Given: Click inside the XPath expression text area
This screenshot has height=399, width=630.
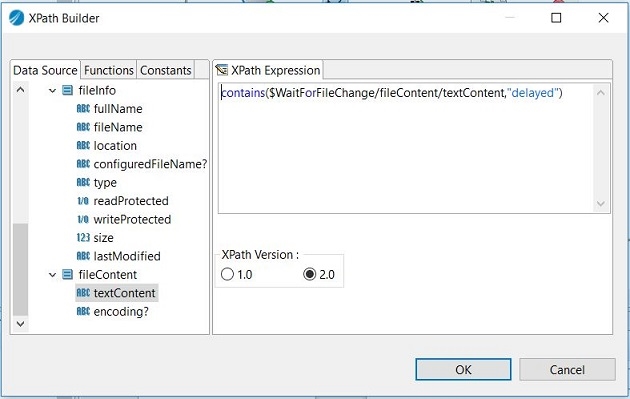Looking at the screenshot, I should click(406, 148).
